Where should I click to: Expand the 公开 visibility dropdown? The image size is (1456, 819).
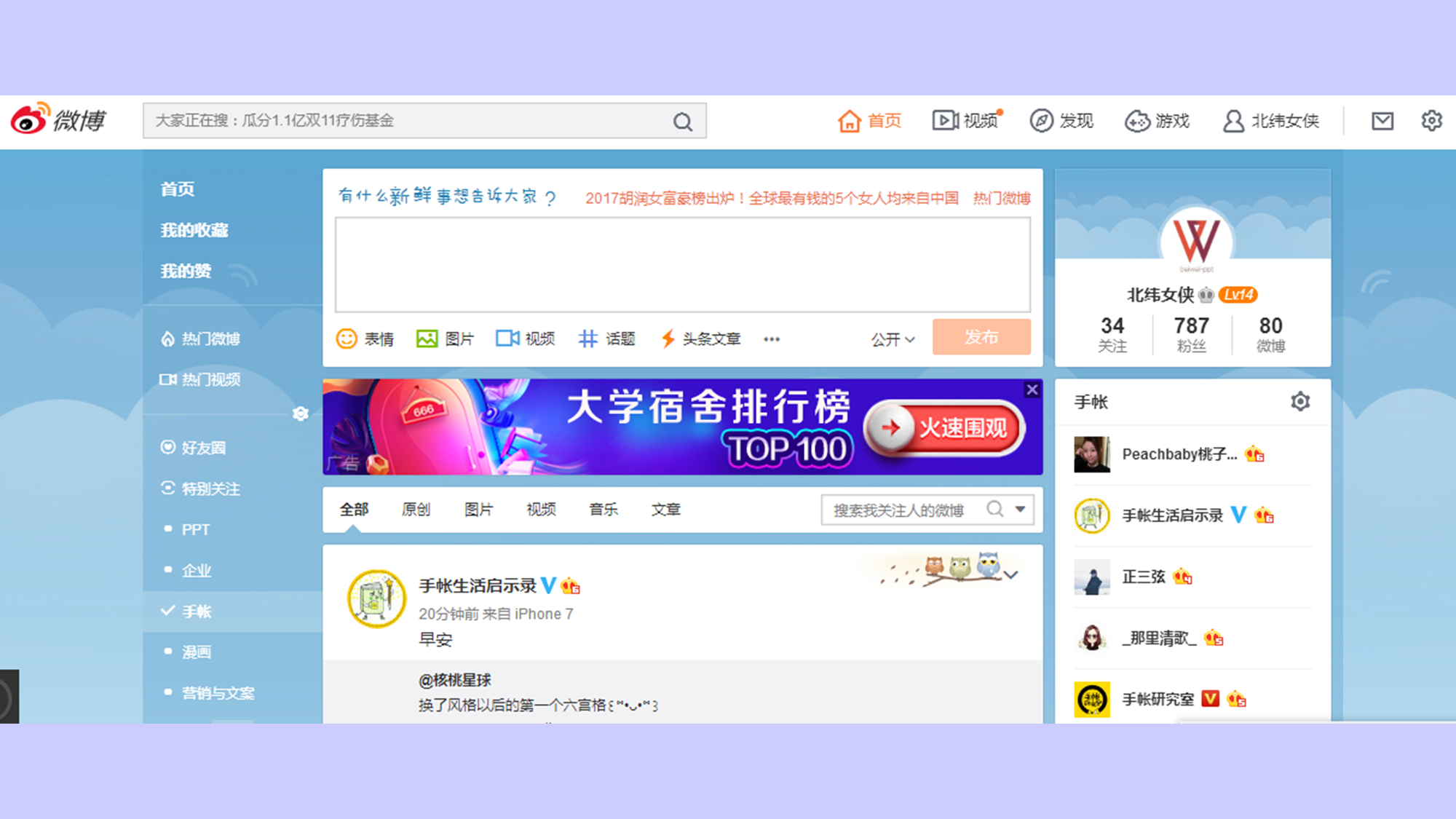pos(893,339)
